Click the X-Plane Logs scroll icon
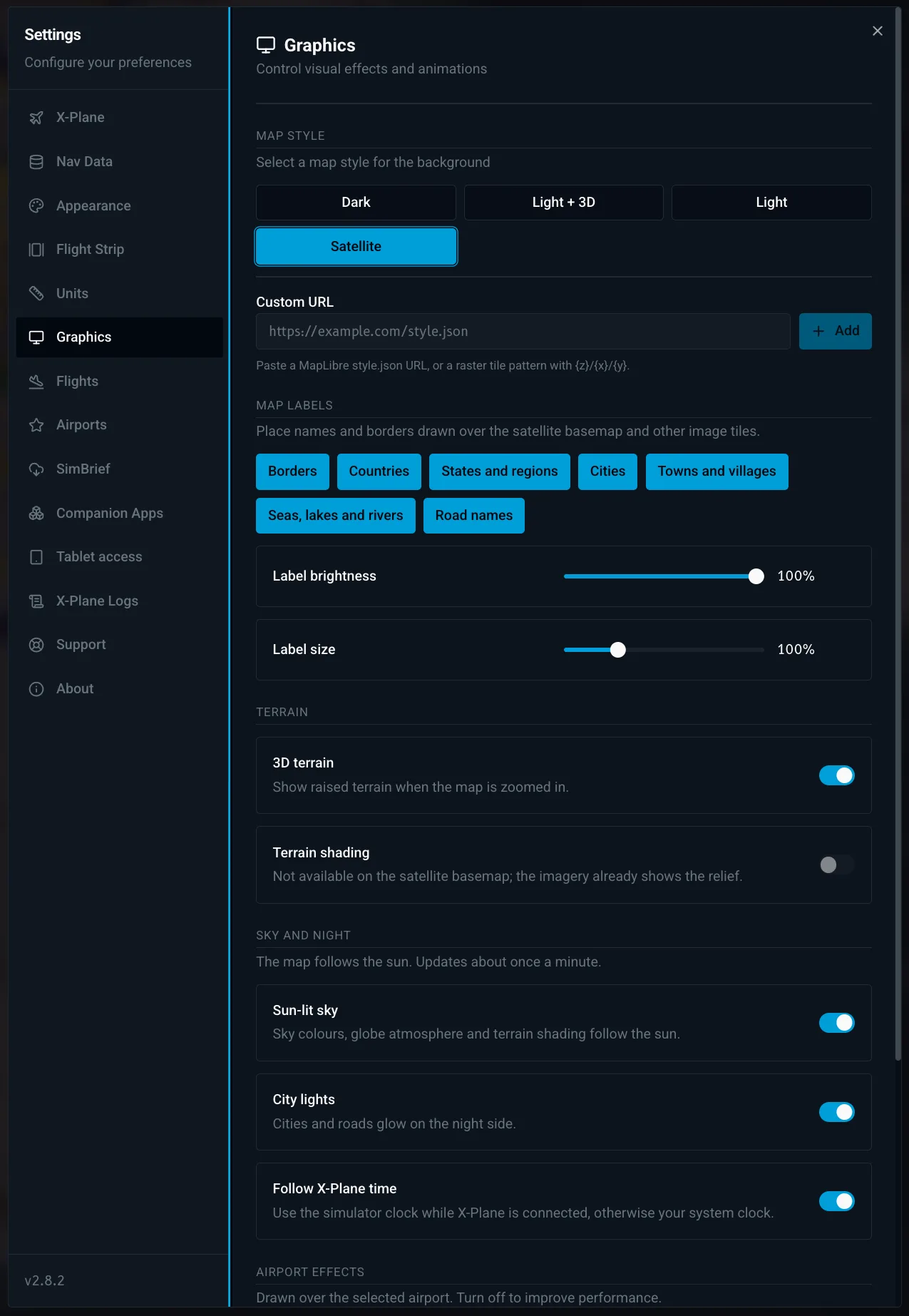Image resolution: width=909 pixels, height=1316 pixels. coord(36,601)
